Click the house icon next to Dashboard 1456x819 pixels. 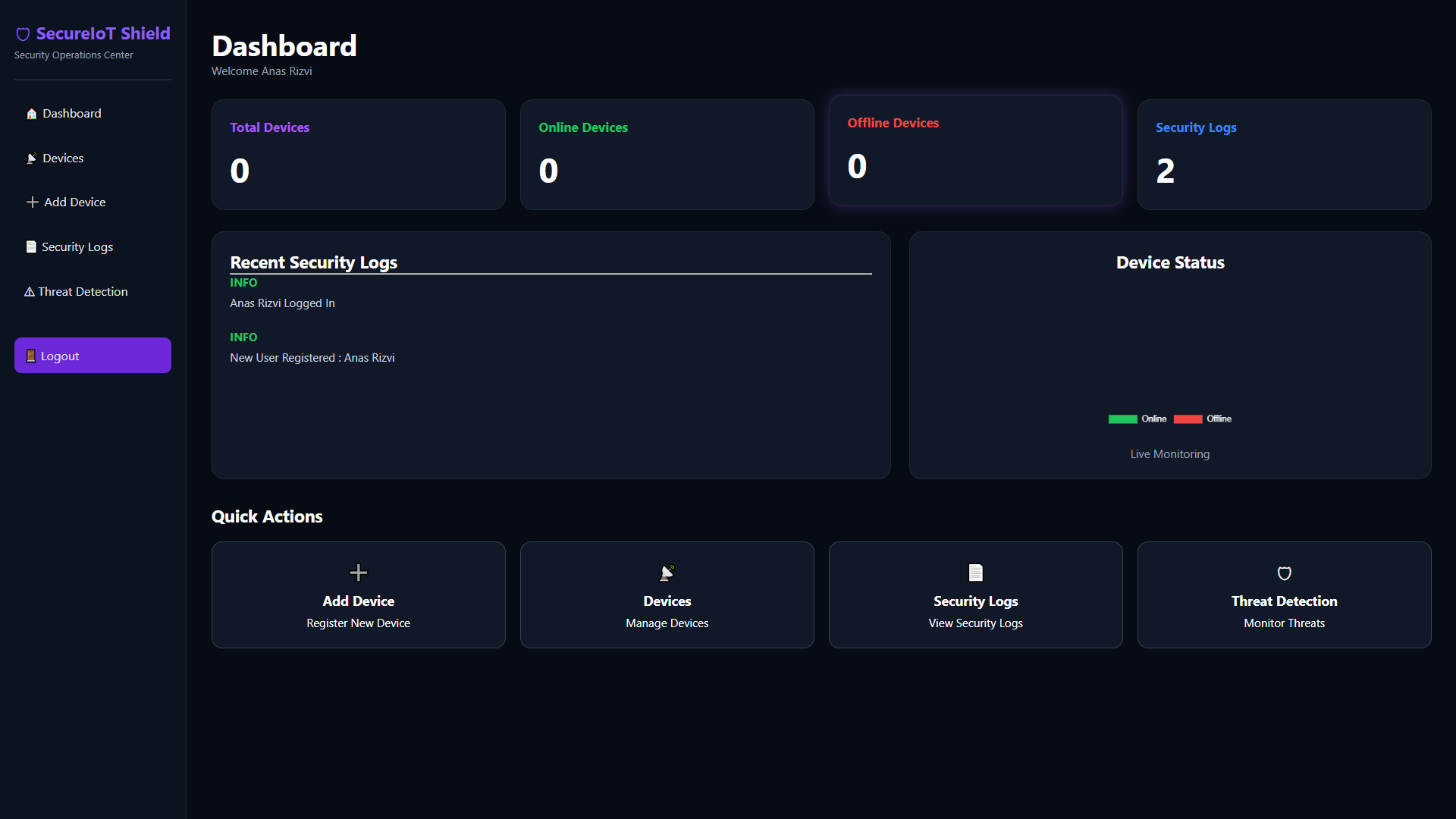pos(32,114)
